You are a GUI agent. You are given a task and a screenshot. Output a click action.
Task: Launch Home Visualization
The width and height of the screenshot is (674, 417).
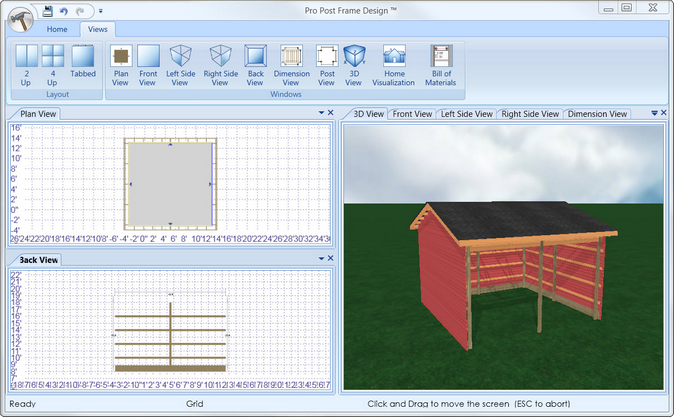coord(394,65)
